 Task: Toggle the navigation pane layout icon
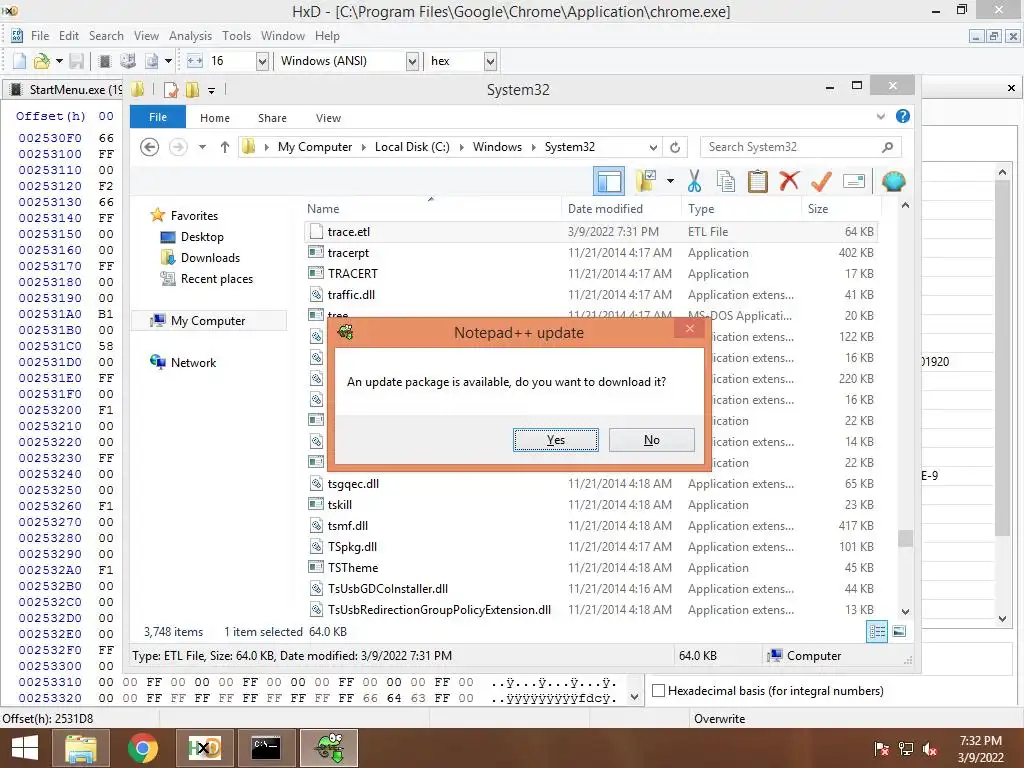click(x=609, y=181)
